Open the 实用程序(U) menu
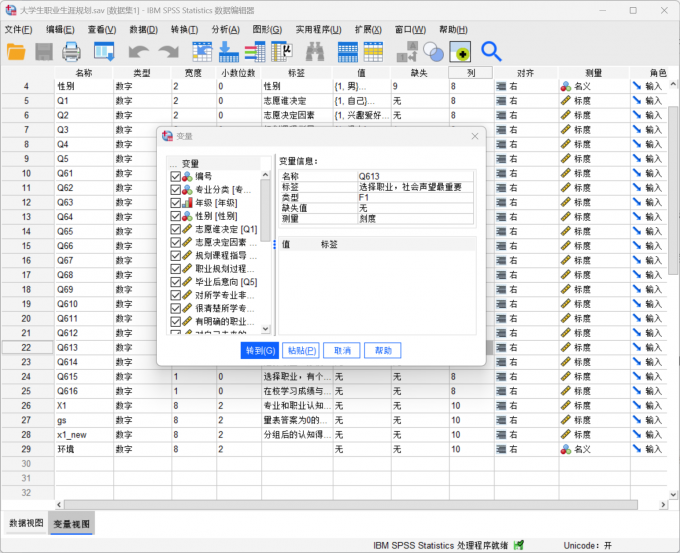 pyautogui.click(x=318, y=29)
